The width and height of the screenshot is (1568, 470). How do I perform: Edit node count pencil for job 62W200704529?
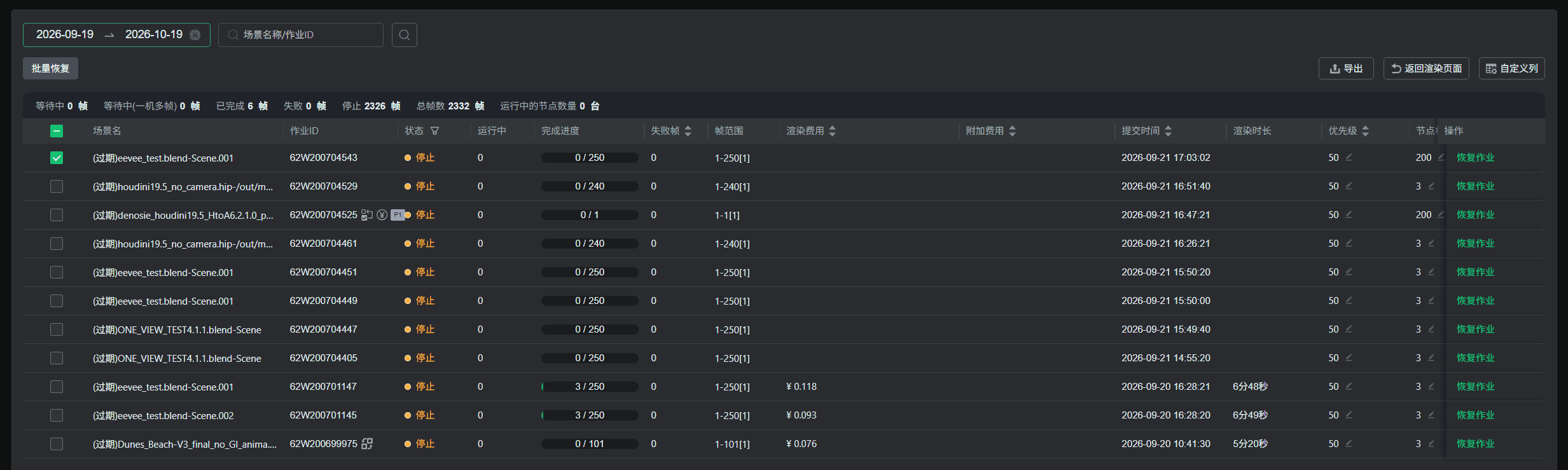[x=1431, y=186]
